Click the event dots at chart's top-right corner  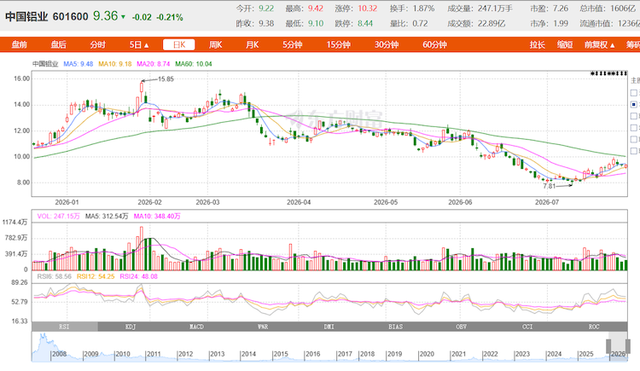pos(609,73)
